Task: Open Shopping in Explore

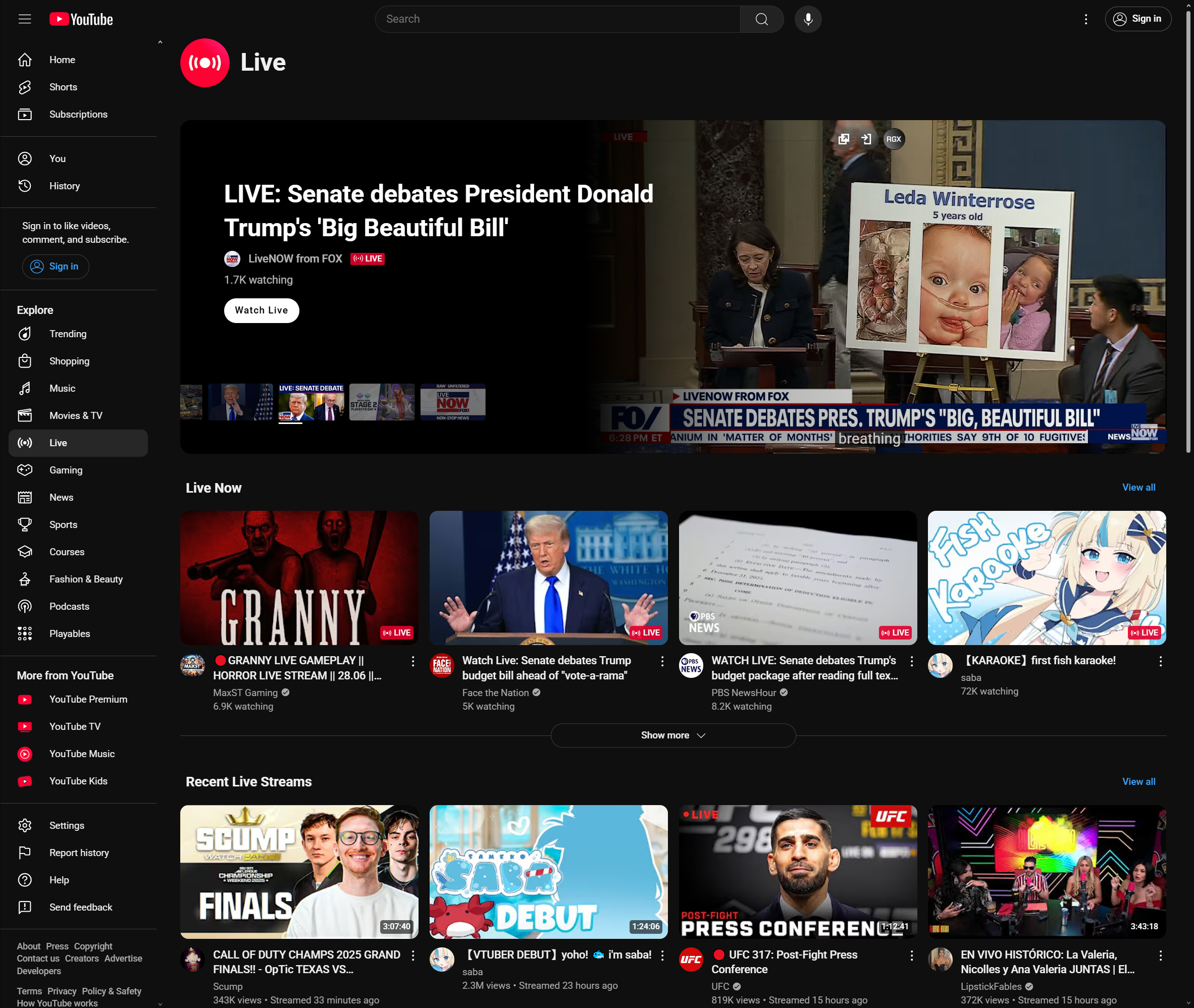Action: tap(78, 361)
